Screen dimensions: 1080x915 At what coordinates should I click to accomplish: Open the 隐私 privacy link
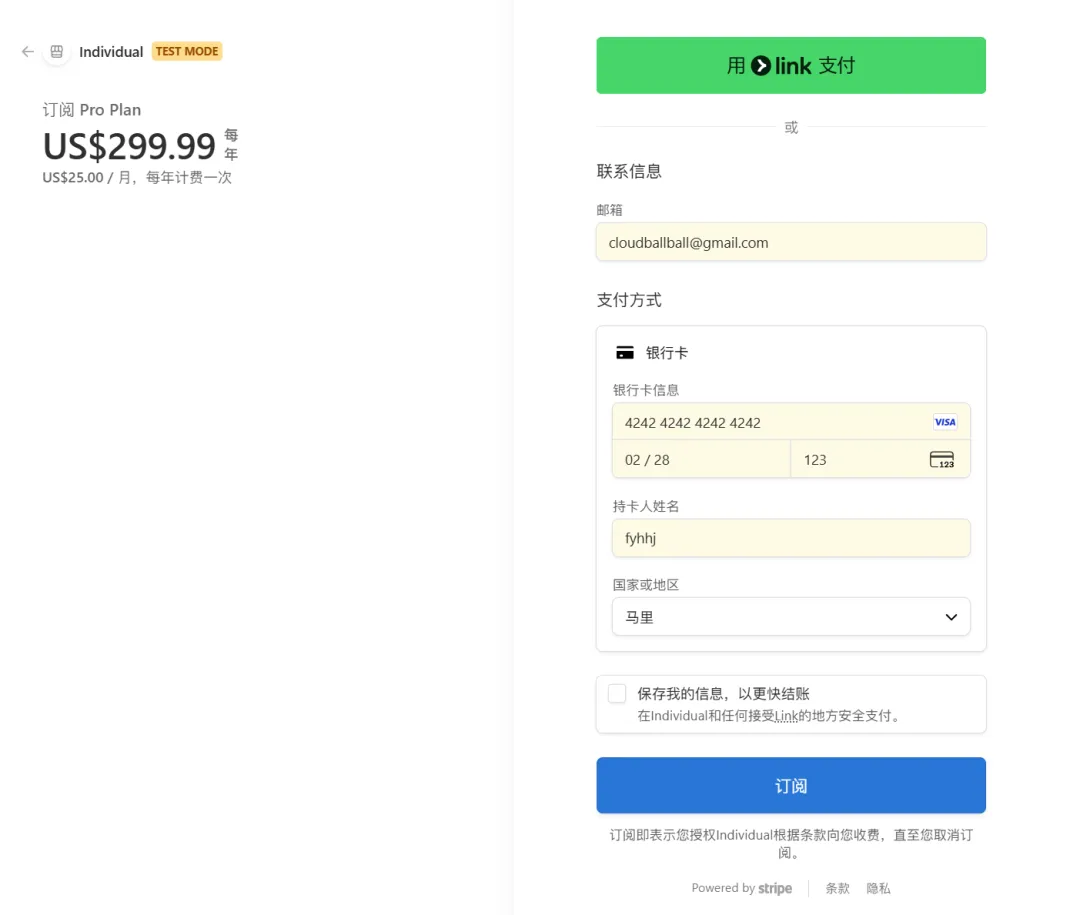pos(878,888)
